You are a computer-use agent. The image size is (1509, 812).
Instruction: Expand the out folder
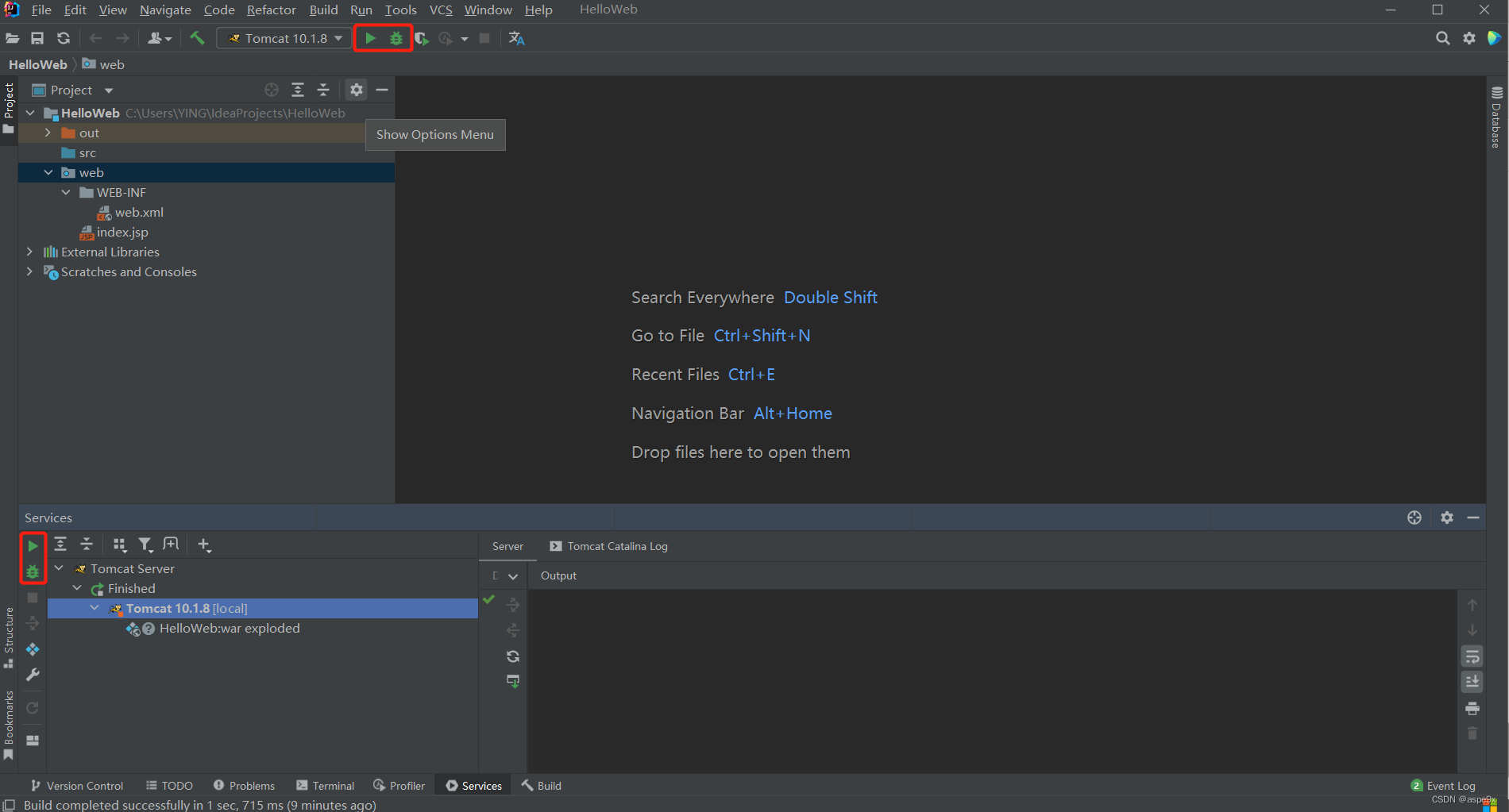[48, 133]
